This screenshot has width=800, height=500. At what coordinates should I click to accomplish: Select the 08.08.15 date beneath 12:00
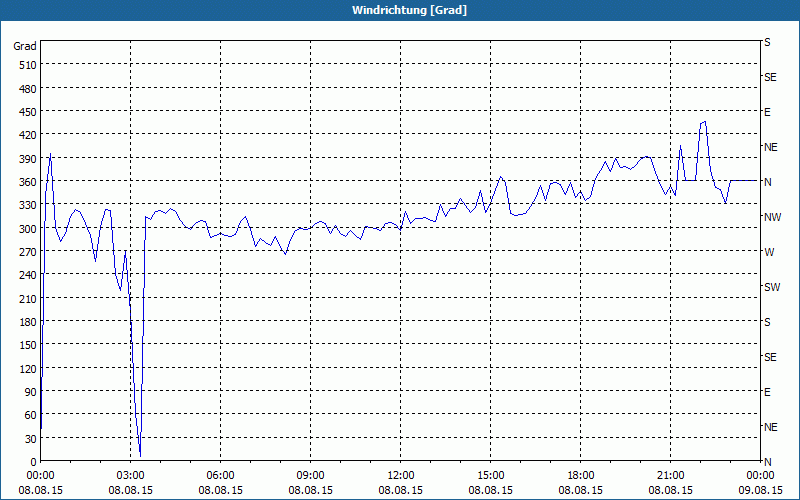pos(401,490)
